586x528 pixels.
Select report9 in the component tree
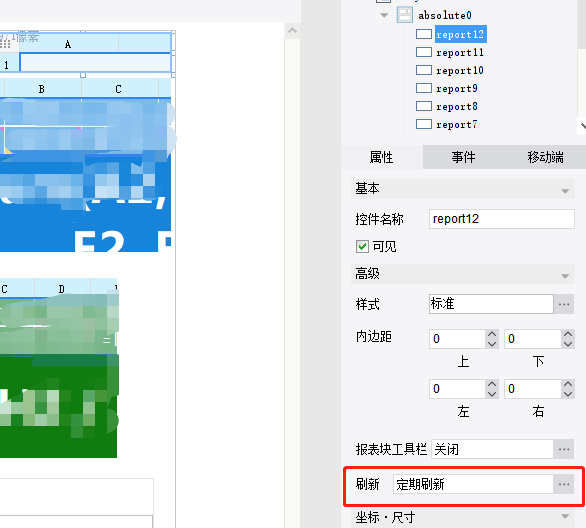click(457, 88)
